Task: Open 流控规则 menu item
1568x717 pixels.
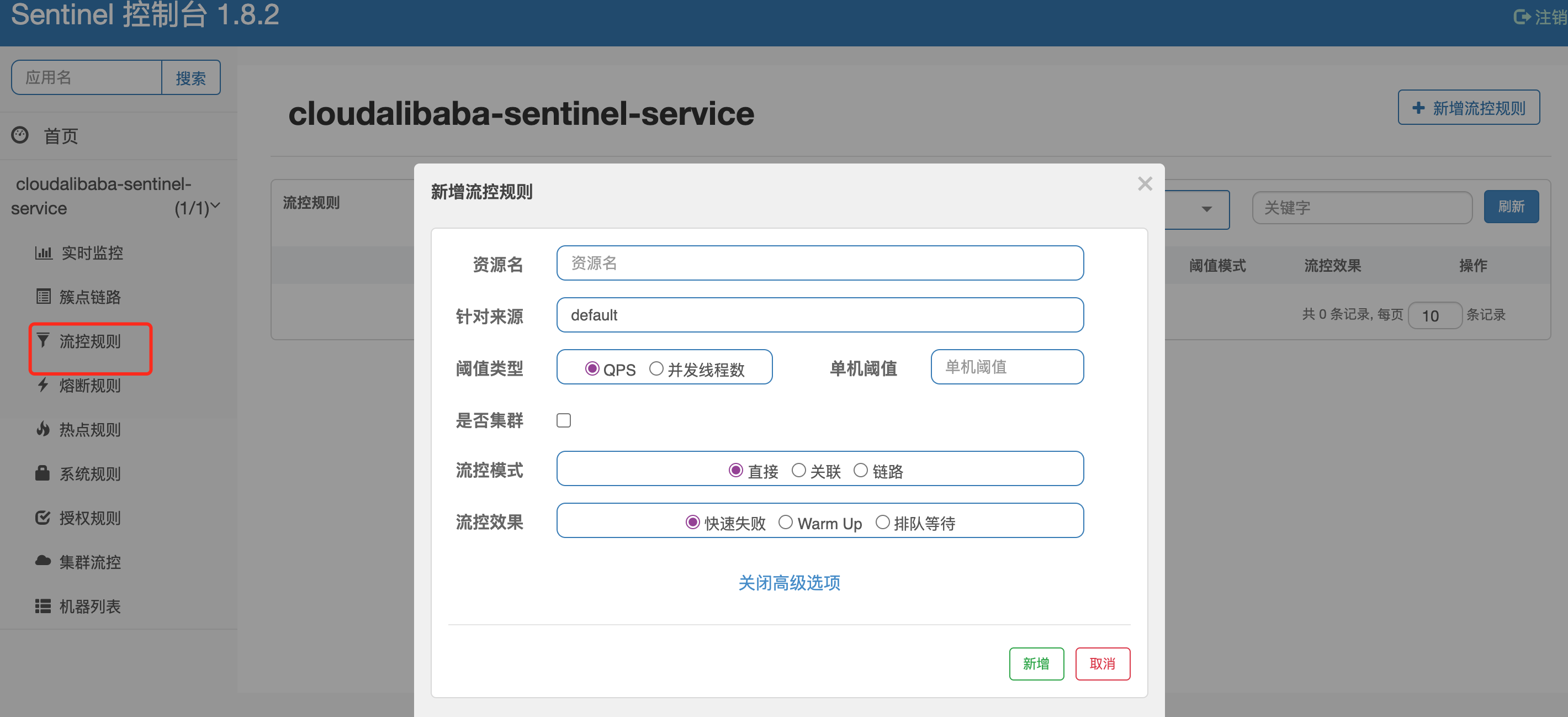Action: [x=89, y=341]
